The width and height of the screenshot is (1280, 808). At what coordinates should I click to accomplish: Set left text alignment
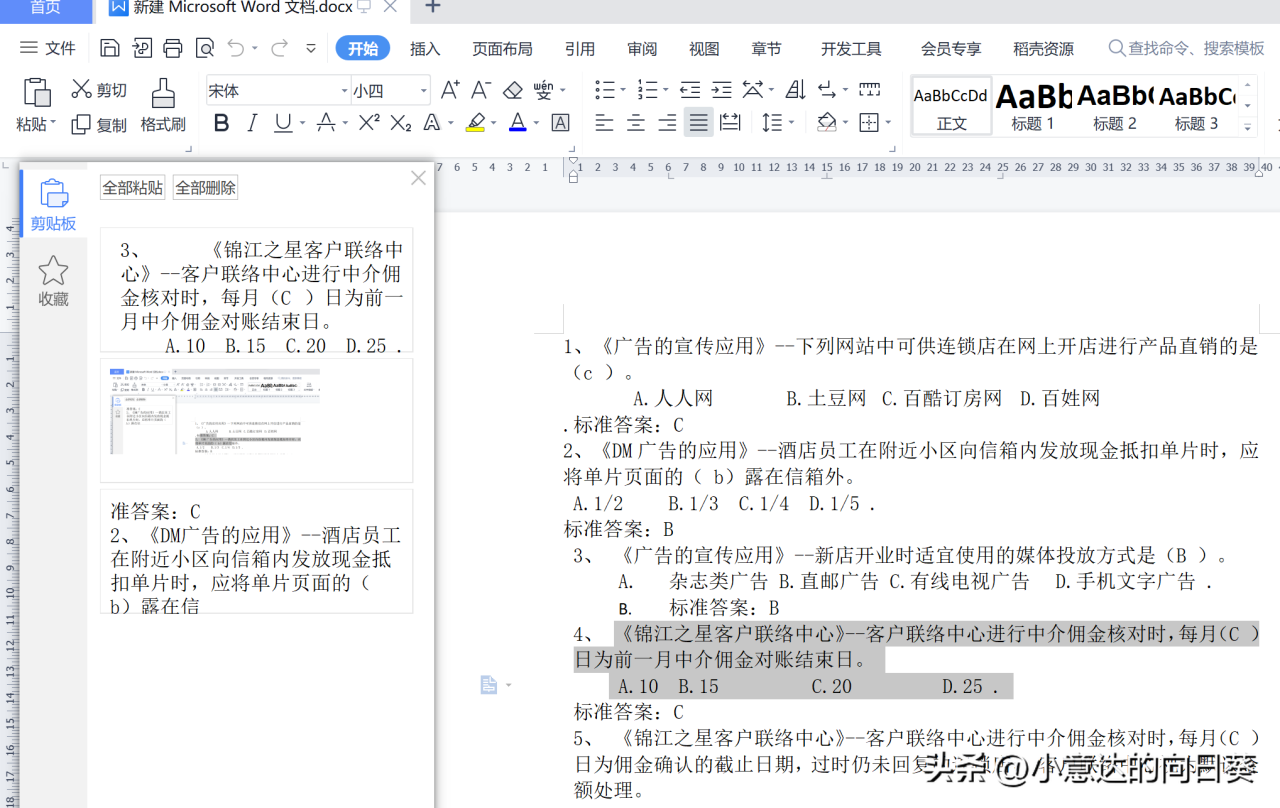coord(604,123)
